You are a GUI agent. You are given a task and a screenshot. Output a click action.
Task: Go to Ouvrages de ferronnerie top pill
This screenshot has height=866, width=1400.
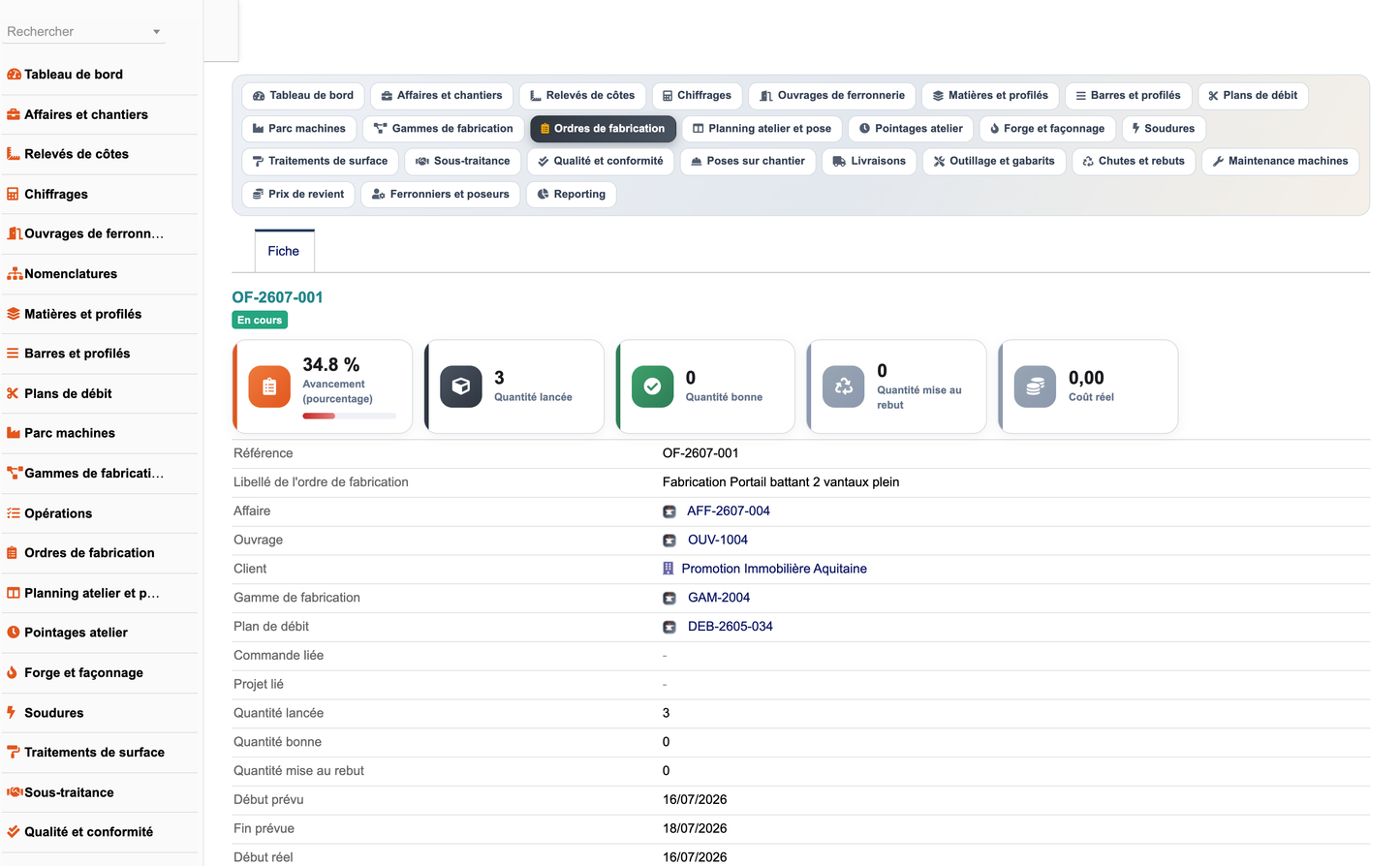pos(832,96)
